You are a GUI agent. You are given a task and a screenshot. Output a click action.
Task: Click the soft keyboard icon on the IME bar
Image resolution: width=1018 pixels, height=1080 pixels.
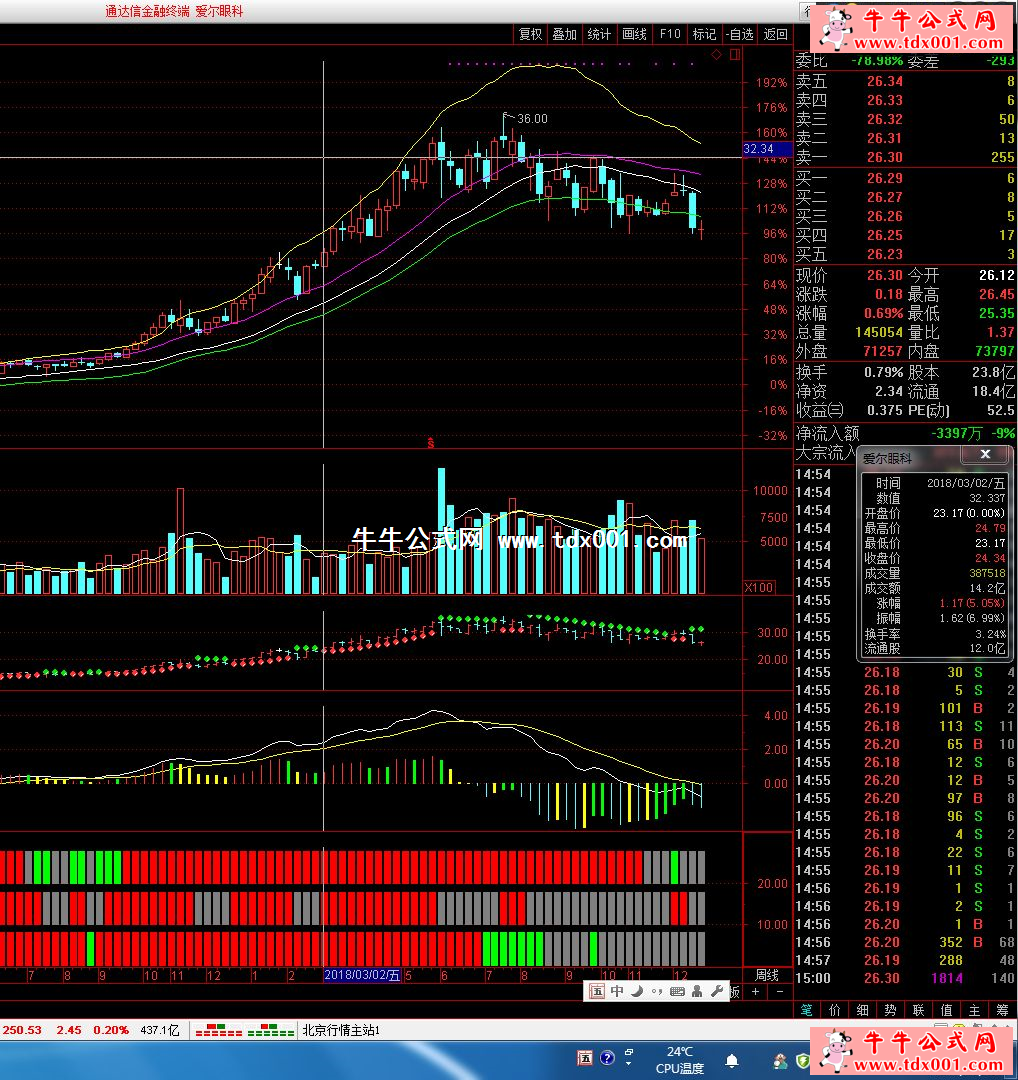(677, 991)
